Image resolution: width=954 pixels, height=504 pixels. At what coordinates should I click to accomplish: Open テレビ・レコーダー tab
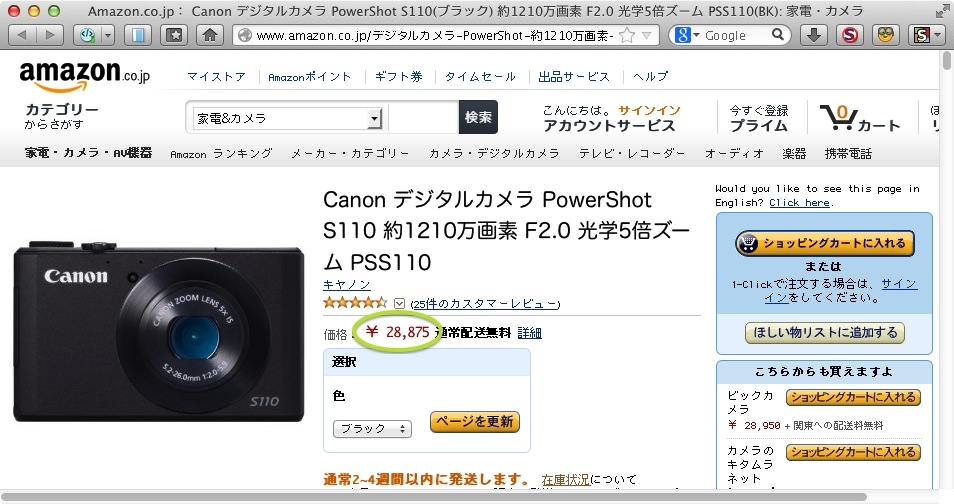point(632,153)
